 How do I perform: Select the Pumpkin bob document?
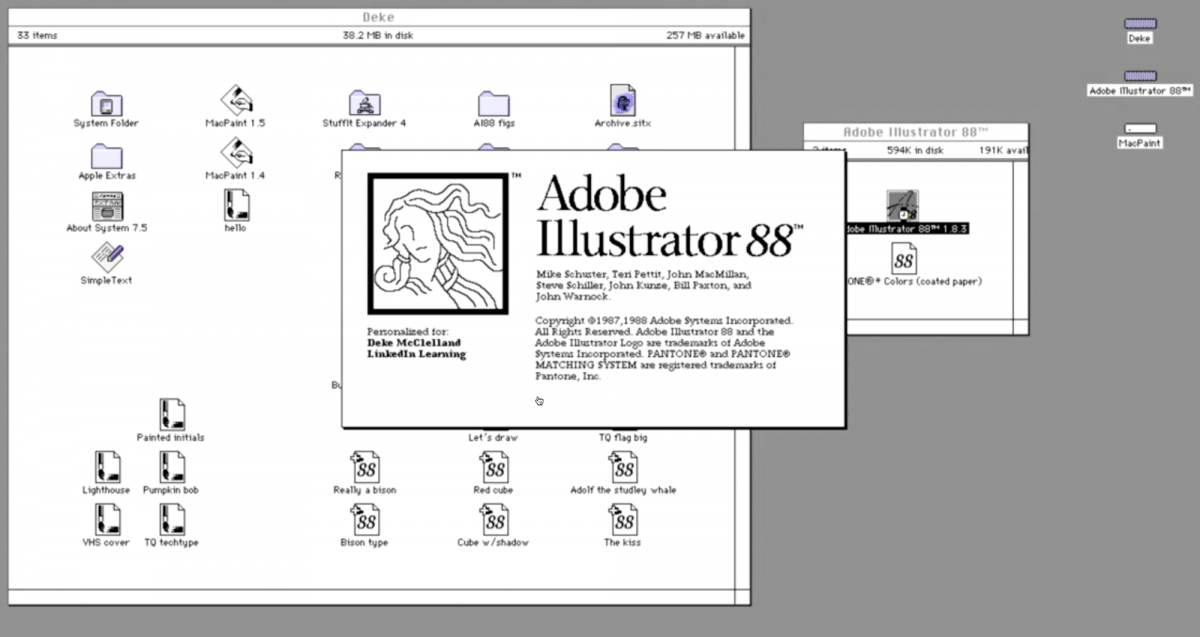coord(171,466)
